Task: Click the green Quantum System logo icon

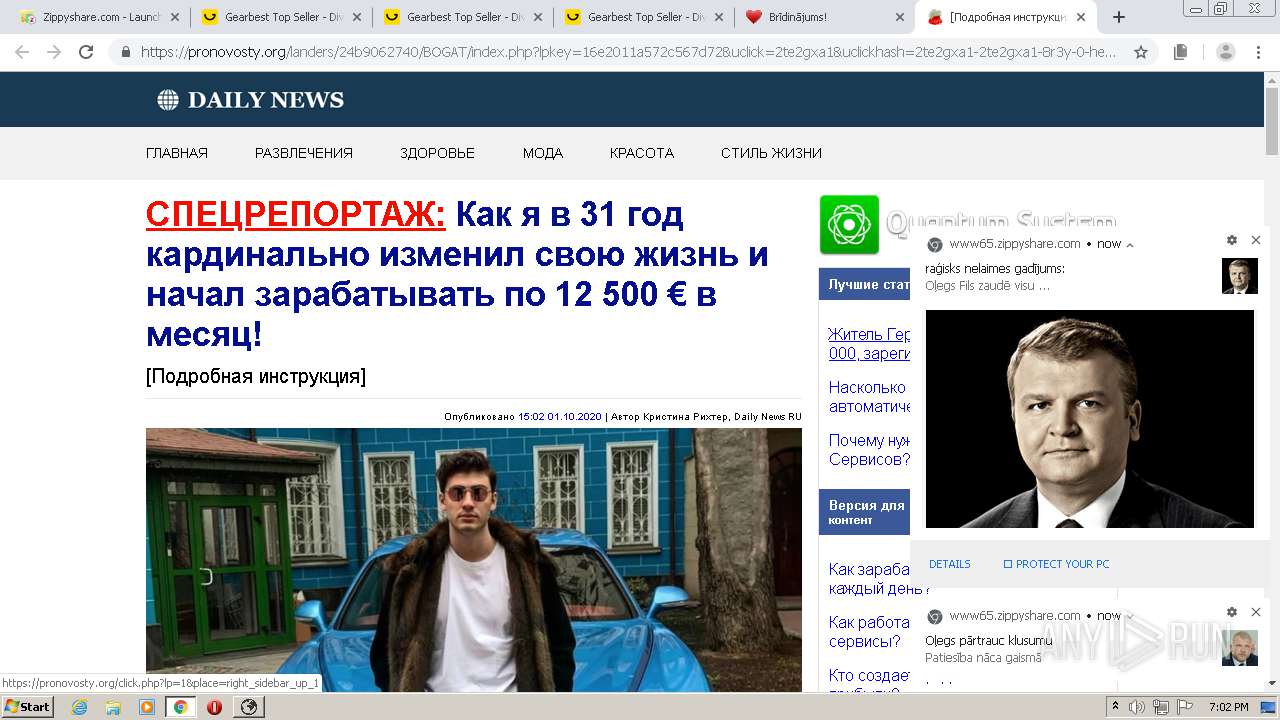Action: 849,225
